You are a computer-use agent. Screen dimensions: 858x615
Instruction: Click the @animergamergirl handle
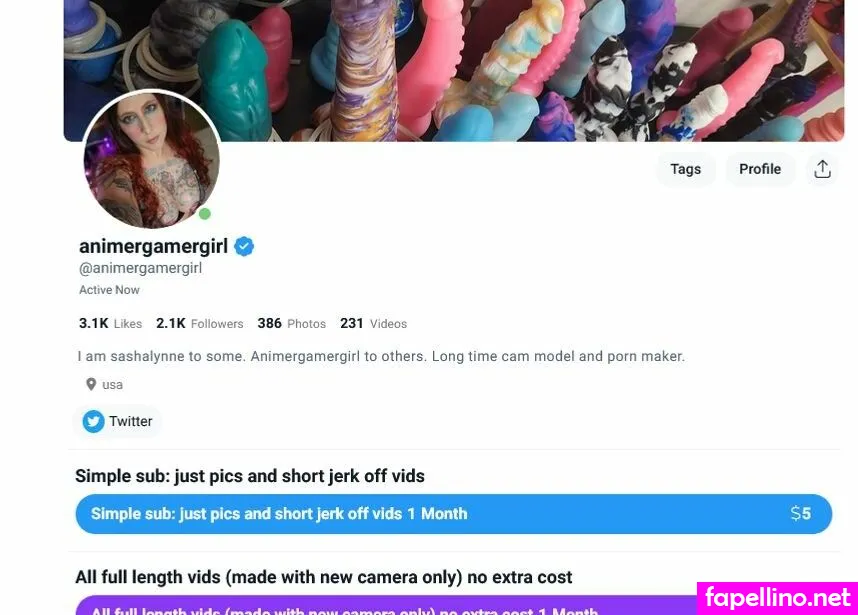pos(141,268)
